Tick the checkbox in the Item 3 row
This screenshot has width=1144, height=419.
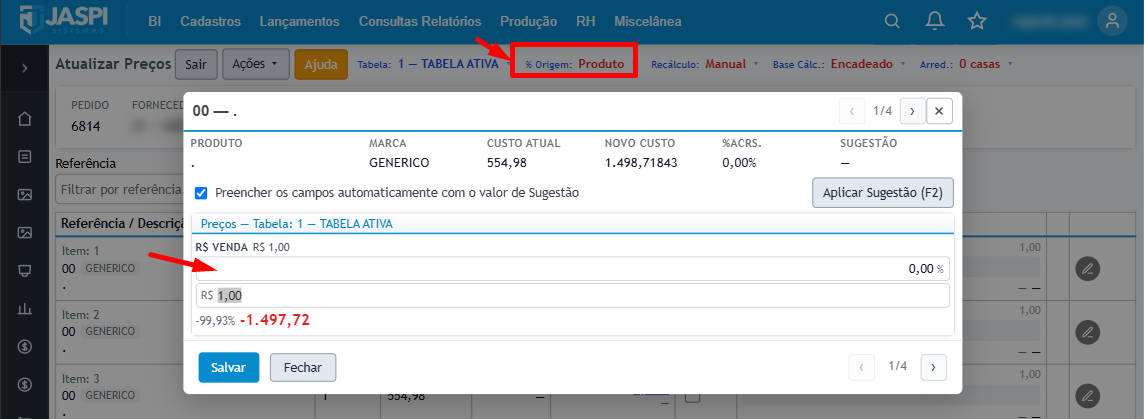click(x=692, y=397)
